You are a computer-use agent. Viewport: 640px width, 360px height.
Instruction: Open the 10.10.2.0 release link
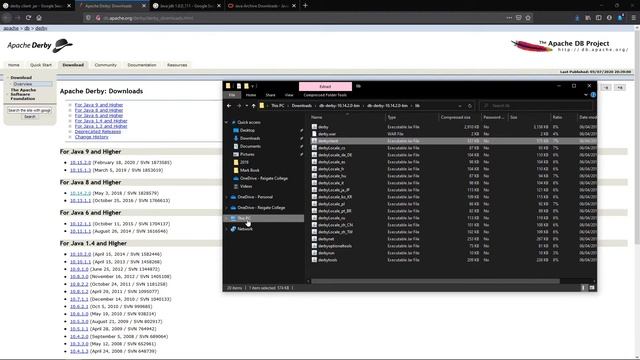pyautogui.click(x=80, y=254)
